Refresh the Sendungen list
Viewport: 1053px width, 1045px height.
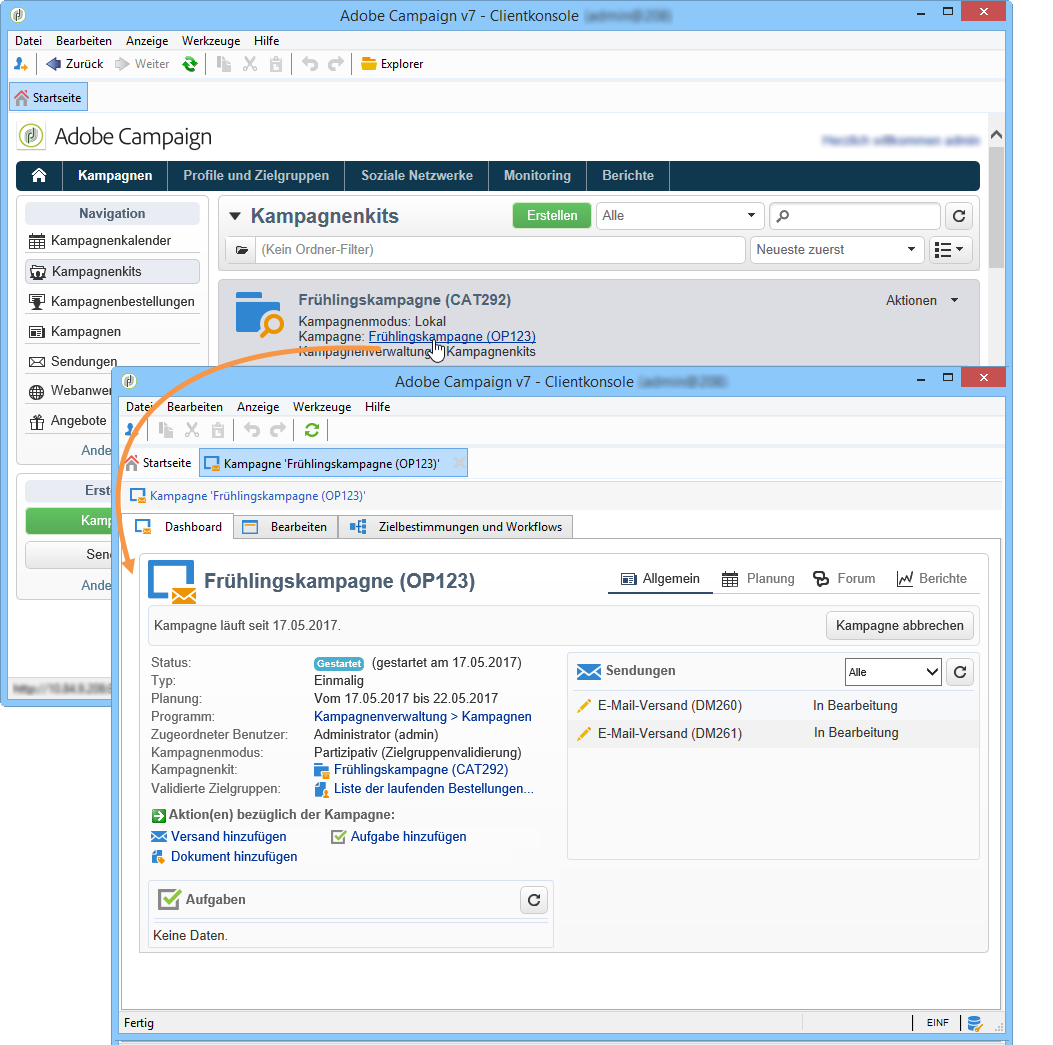point(960,672)
